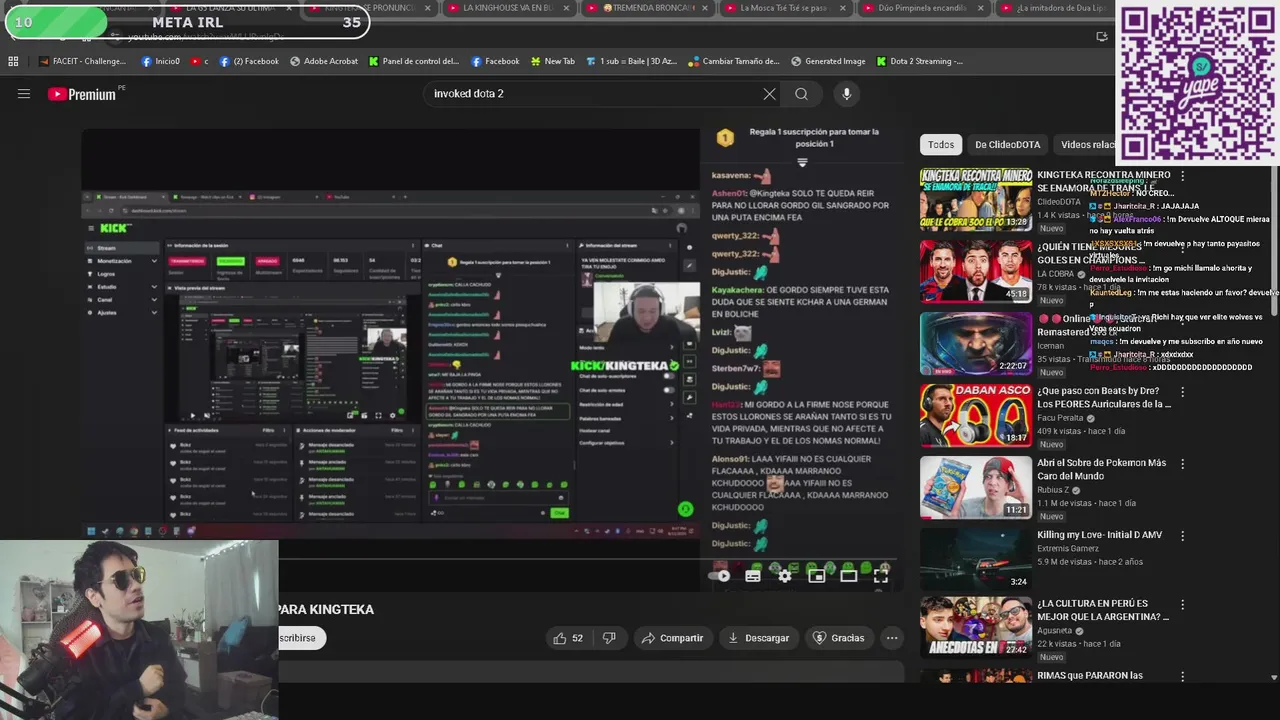Open the New Tab bookmark
The image size is (1280, 720).
click(x=553, y=61)
